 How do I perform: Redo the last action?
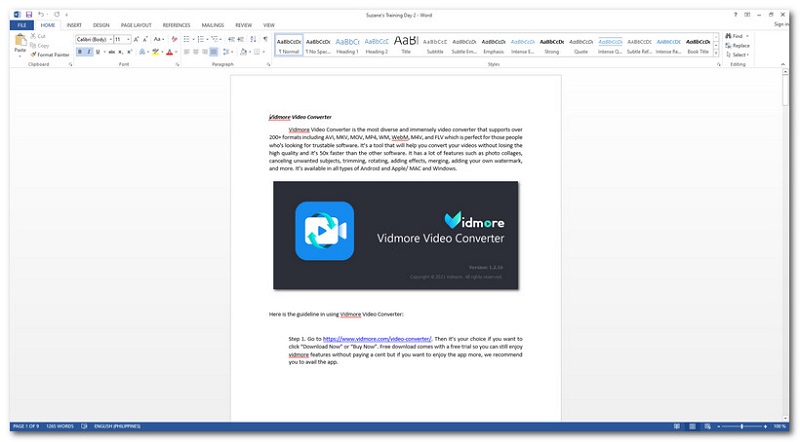click(x=57, y=15)
